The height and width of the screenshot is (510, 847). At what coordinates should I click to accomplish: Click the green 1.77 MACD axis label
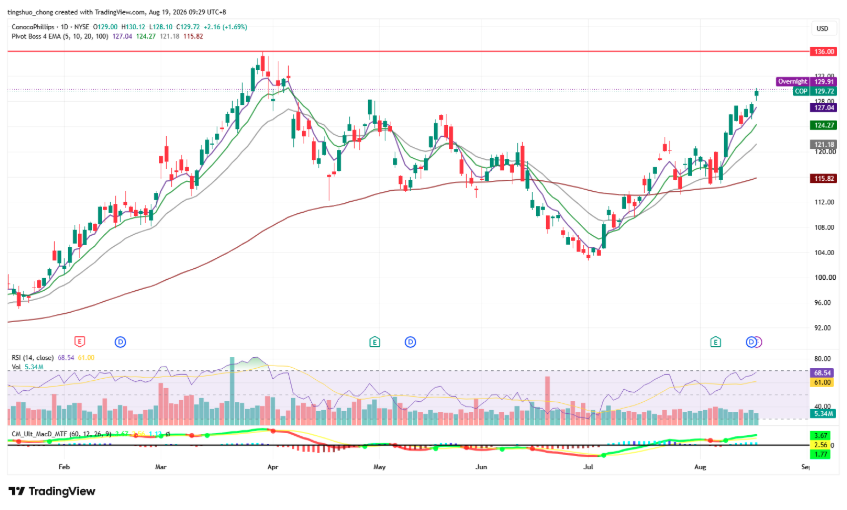click(821, 454)
